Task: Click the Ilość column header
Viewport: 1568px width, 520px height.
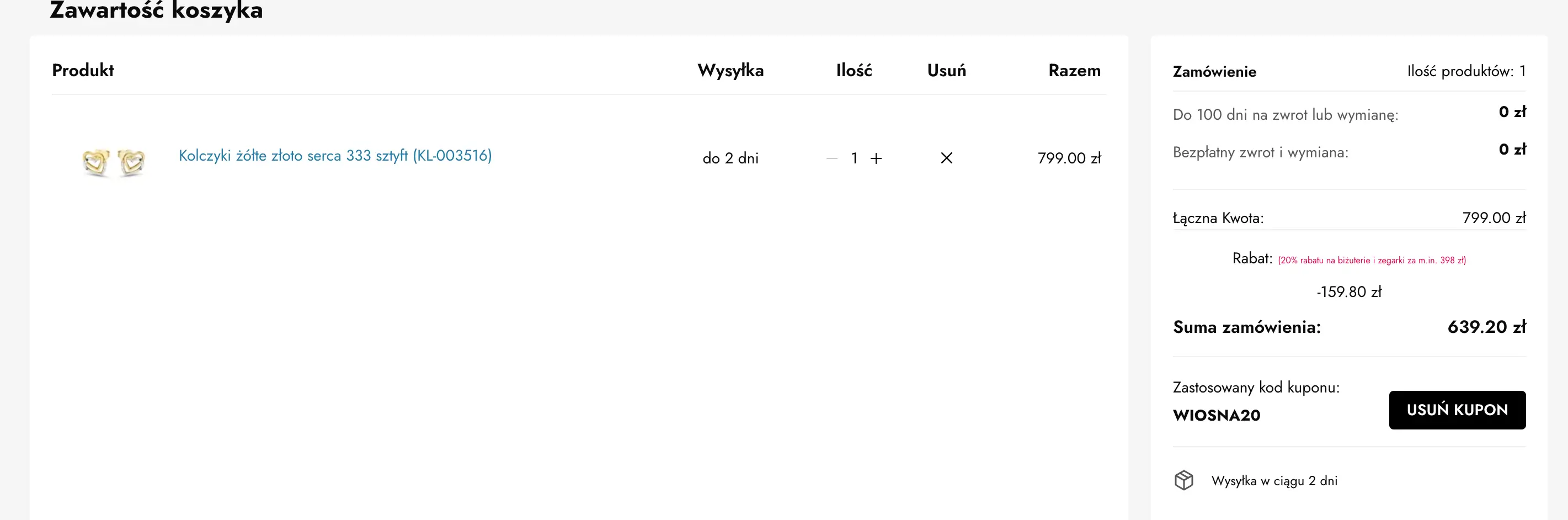Action: (x=854, y=71)
